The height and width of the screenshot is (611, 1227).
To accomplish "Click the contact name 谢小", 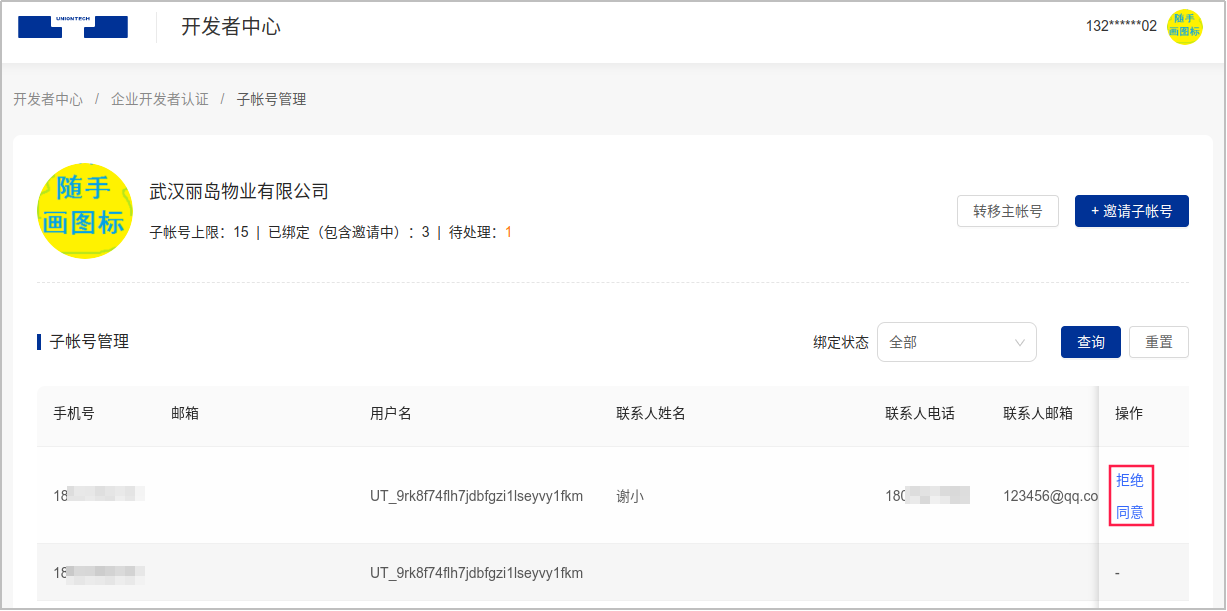I will (630, 495).
